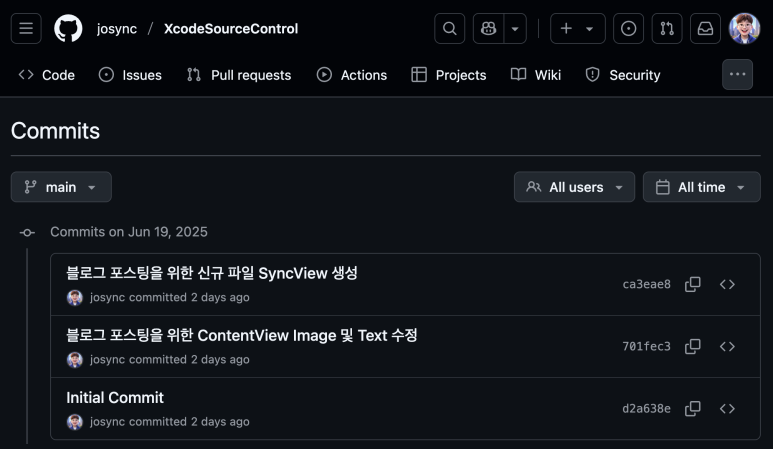Switch to the Projects tab
The width and height of the screenshot is (773, 449).
pyautogui.click(x=449, y=75)
